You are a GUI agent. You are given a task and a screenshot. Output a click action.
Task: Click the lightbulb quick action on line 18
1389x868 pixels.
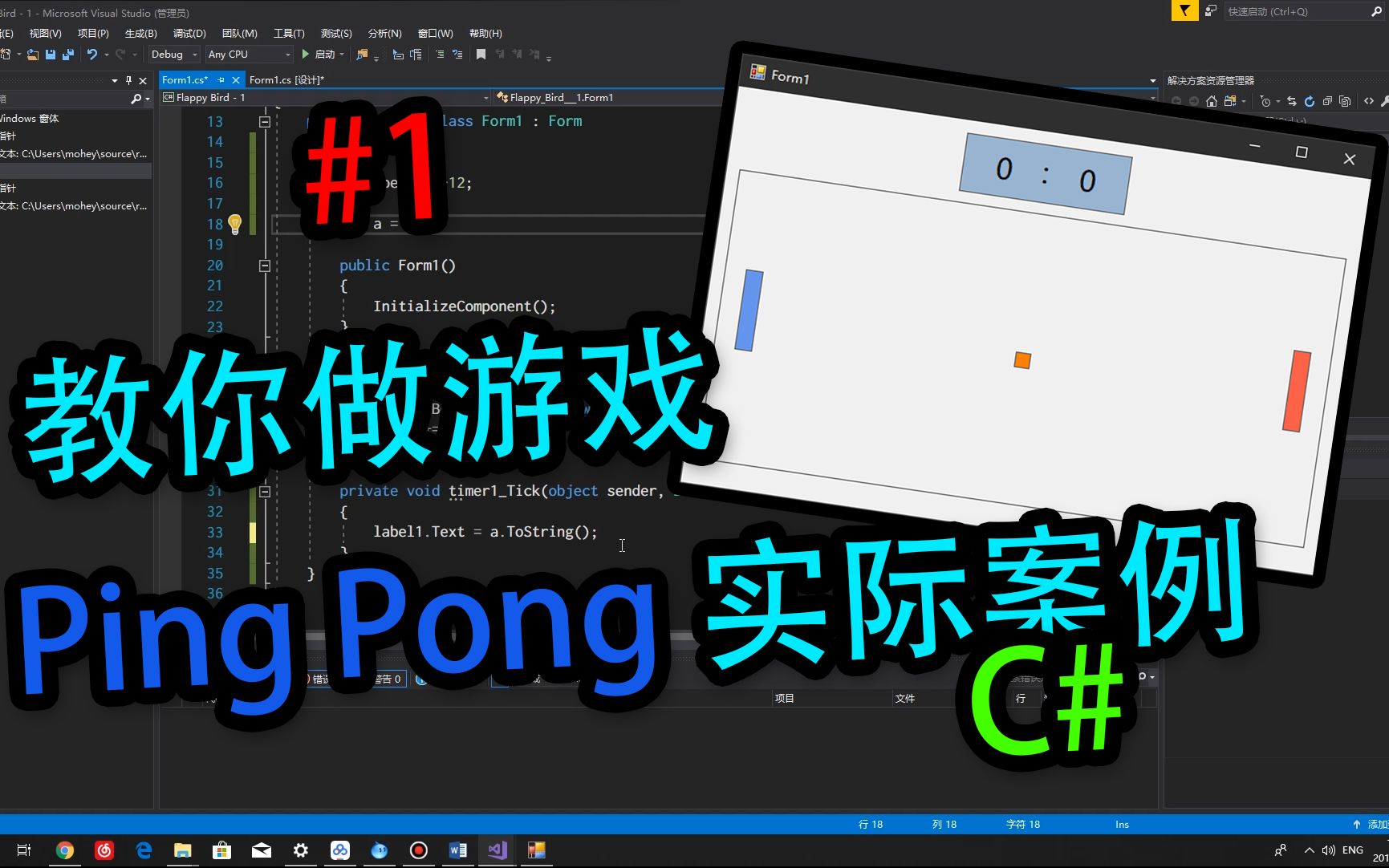point(234,224)
